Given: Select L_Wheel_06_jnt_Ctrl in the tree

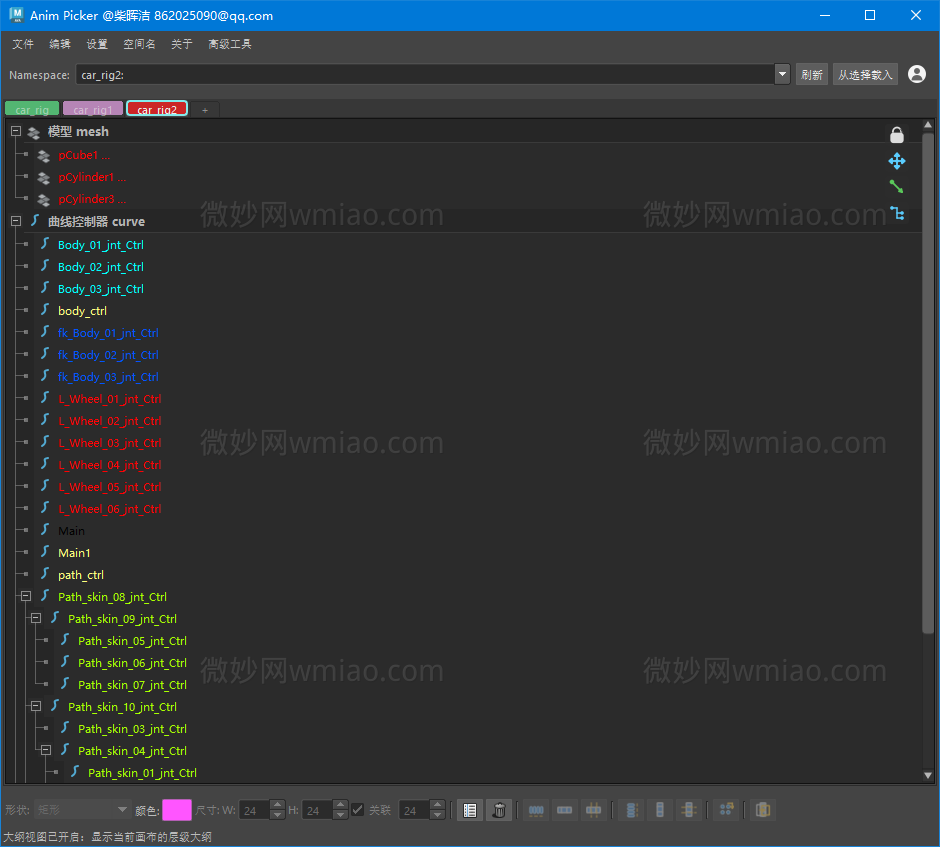Looking at the screenshot, I should [110, 509].
